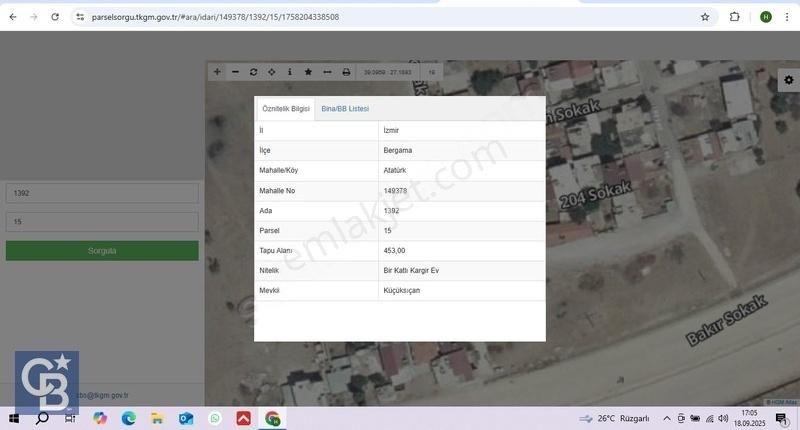Open Task View on taskbar
This screenshot has width=800, height=430.
tap(70, 418)
